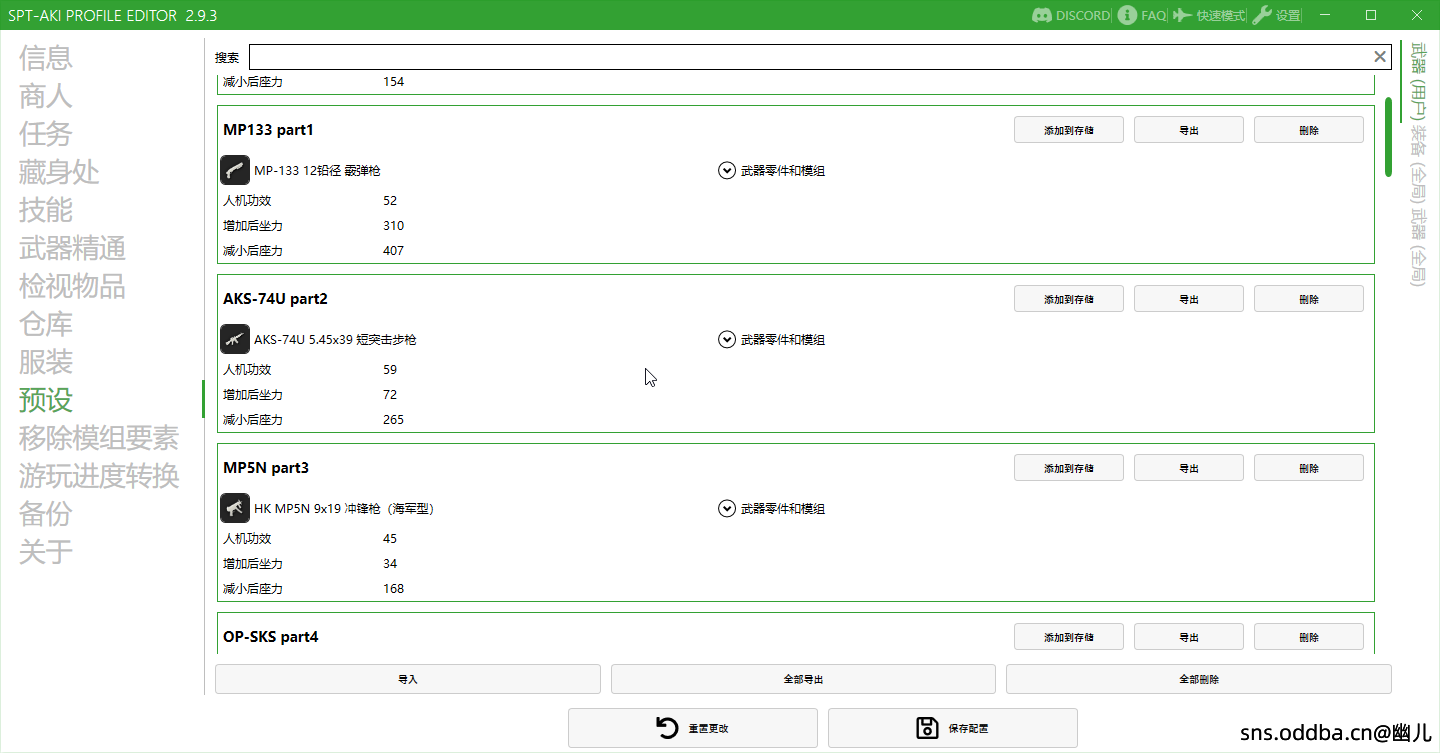The height and width of the screenshot is (753, 1440).
Task: Delete MP133 part1 preset (删除)
Action: tap(1309, 130)
